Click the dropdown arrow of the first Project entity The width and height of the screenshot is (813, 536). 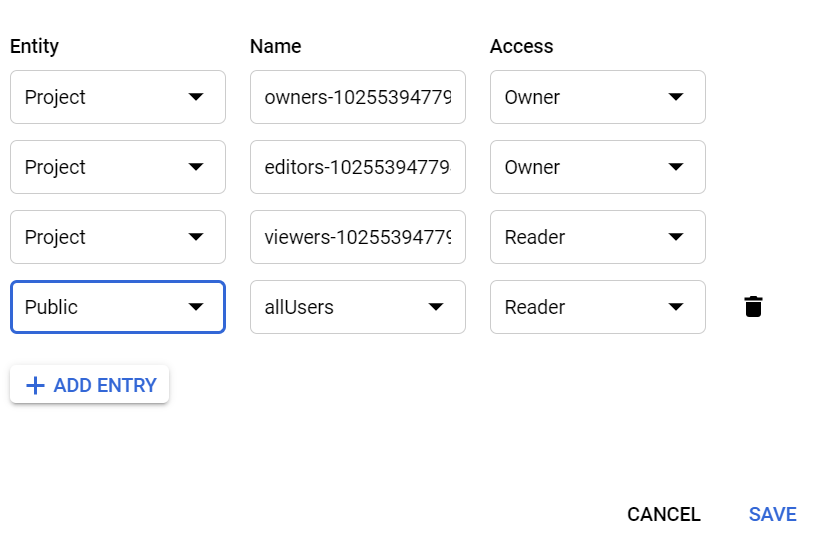click(196, 97)
